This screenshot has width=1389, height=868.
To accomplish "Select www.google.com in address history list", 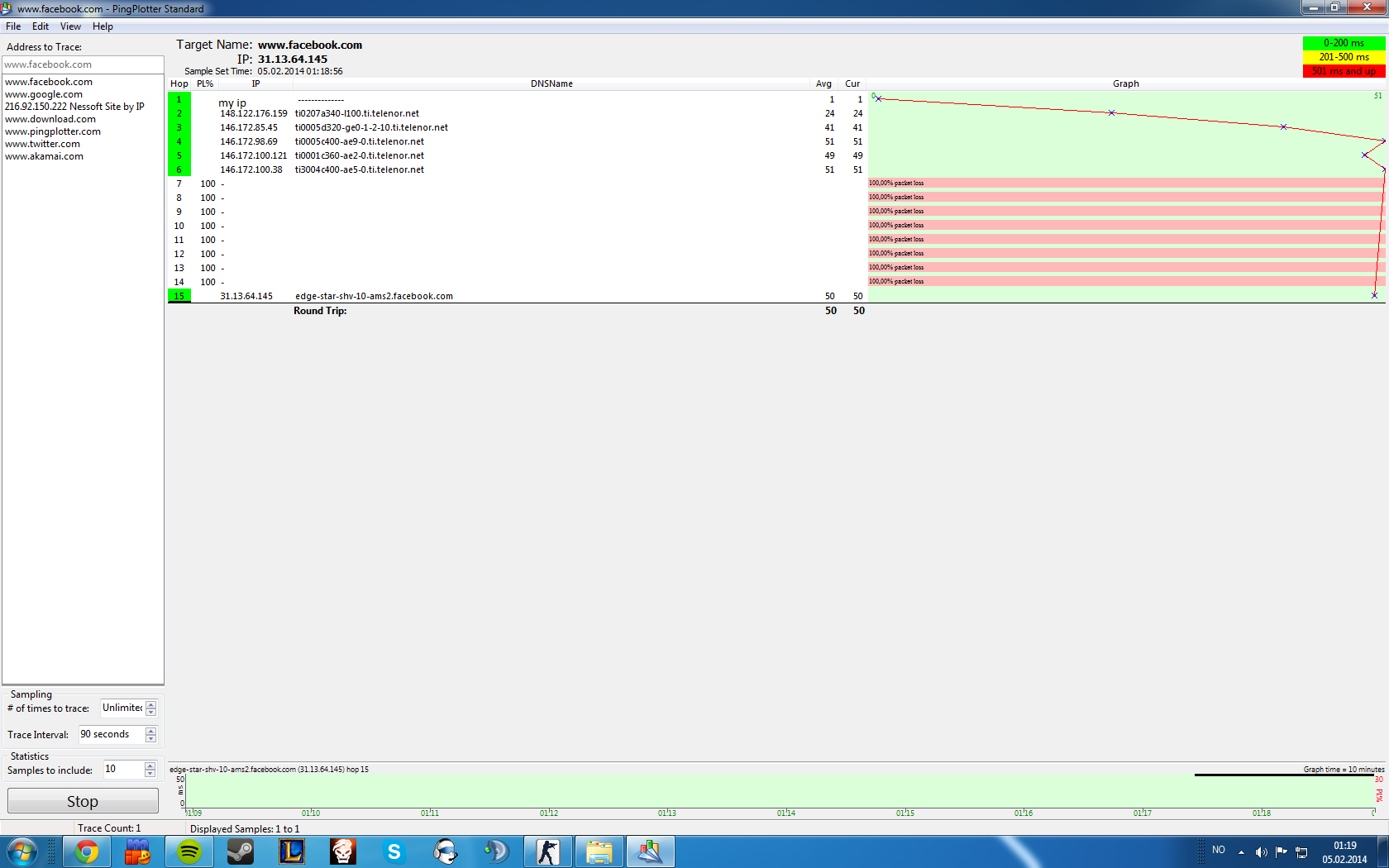I will (44, 94).
